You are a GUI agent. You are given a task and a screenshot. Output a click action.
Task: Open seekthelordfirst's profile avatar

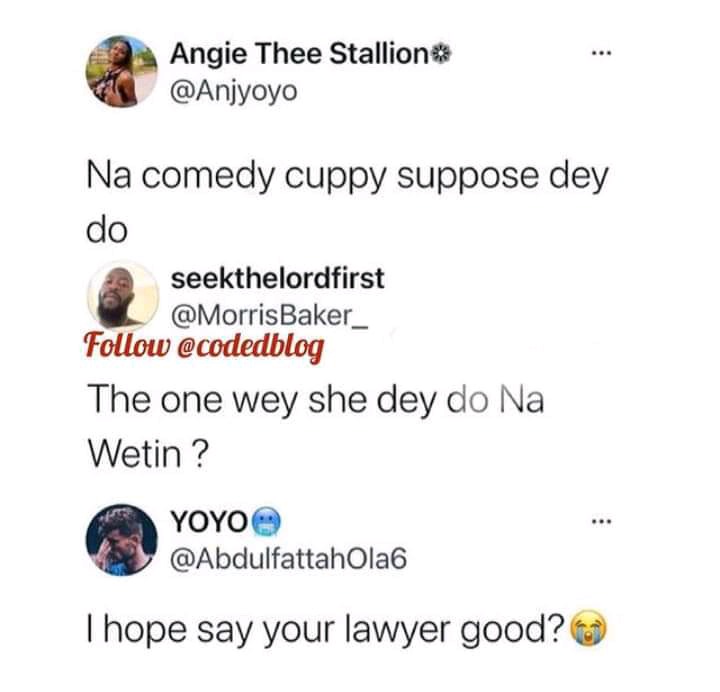pos(123,296)
